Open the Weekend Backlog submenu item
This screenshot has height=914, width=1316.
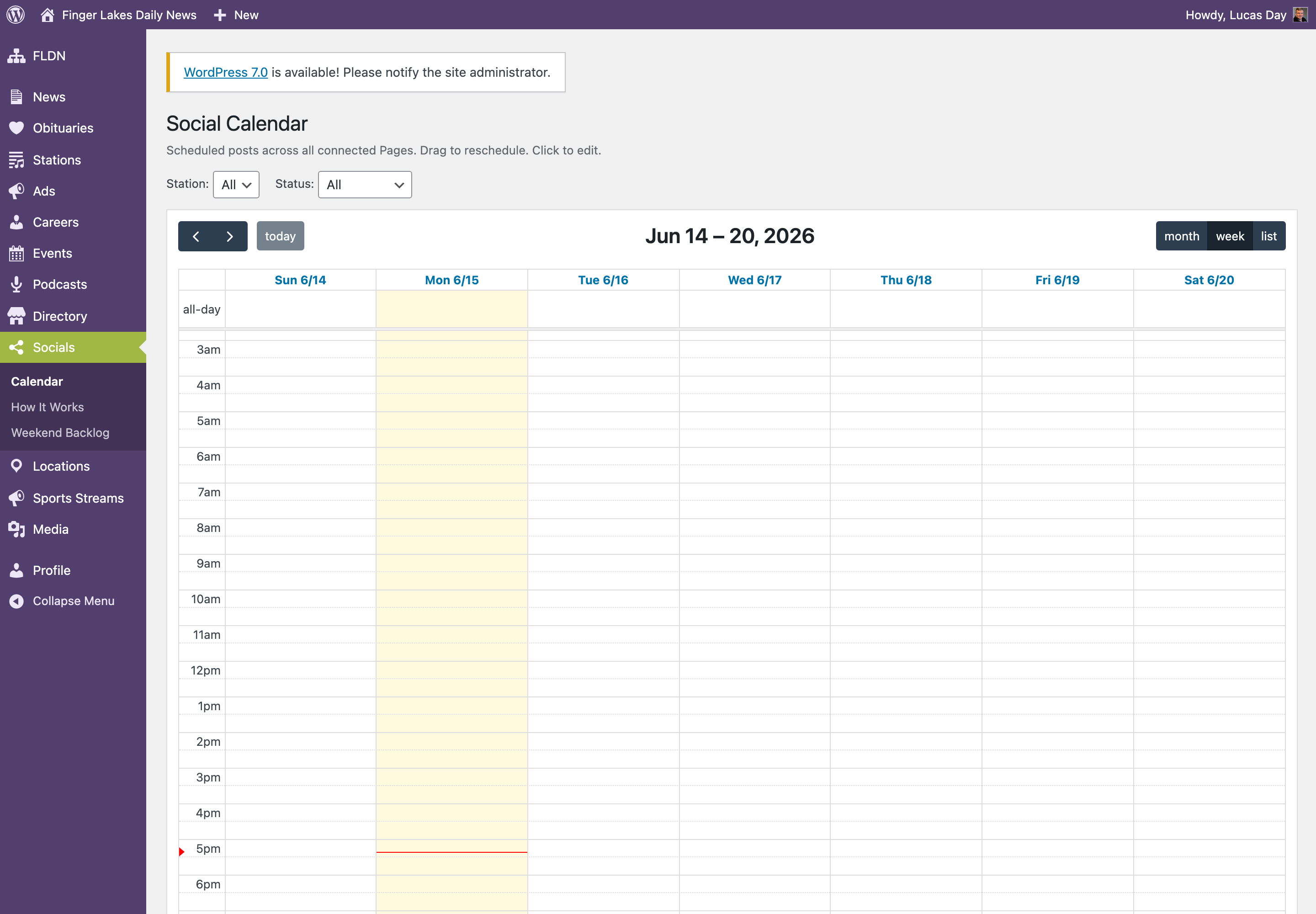(60, 432)
